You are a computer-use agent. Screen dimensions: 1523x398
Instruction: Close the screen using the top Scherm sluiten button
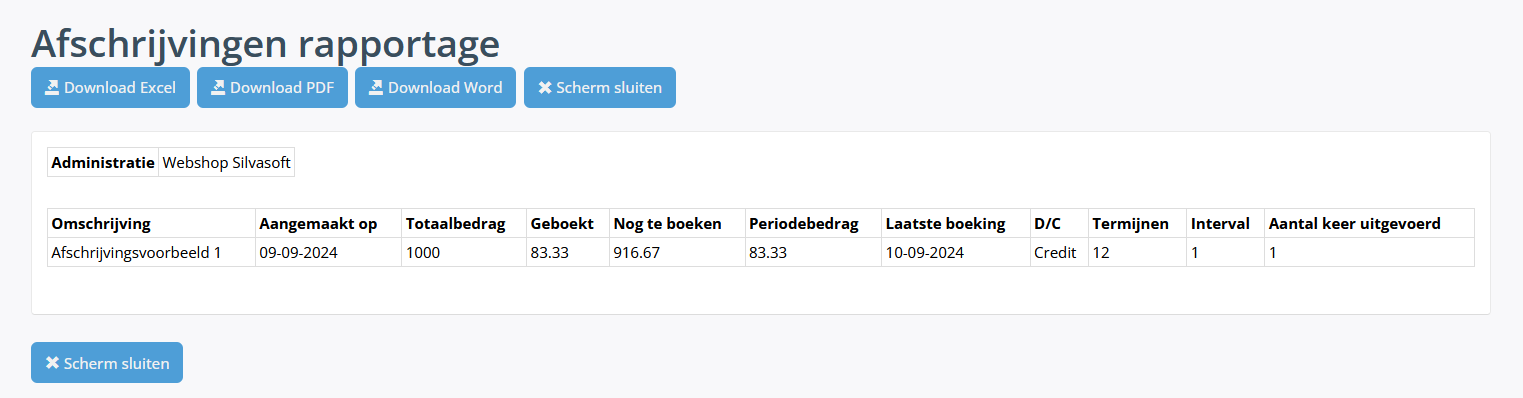[x=600, y=87]
